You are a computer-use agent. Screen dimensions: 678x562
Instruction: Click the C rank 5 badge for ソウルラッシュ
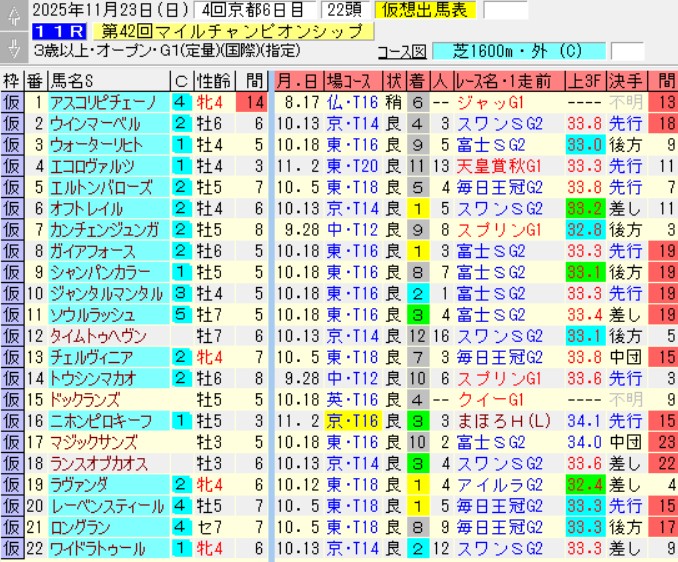tap(180, 314)
